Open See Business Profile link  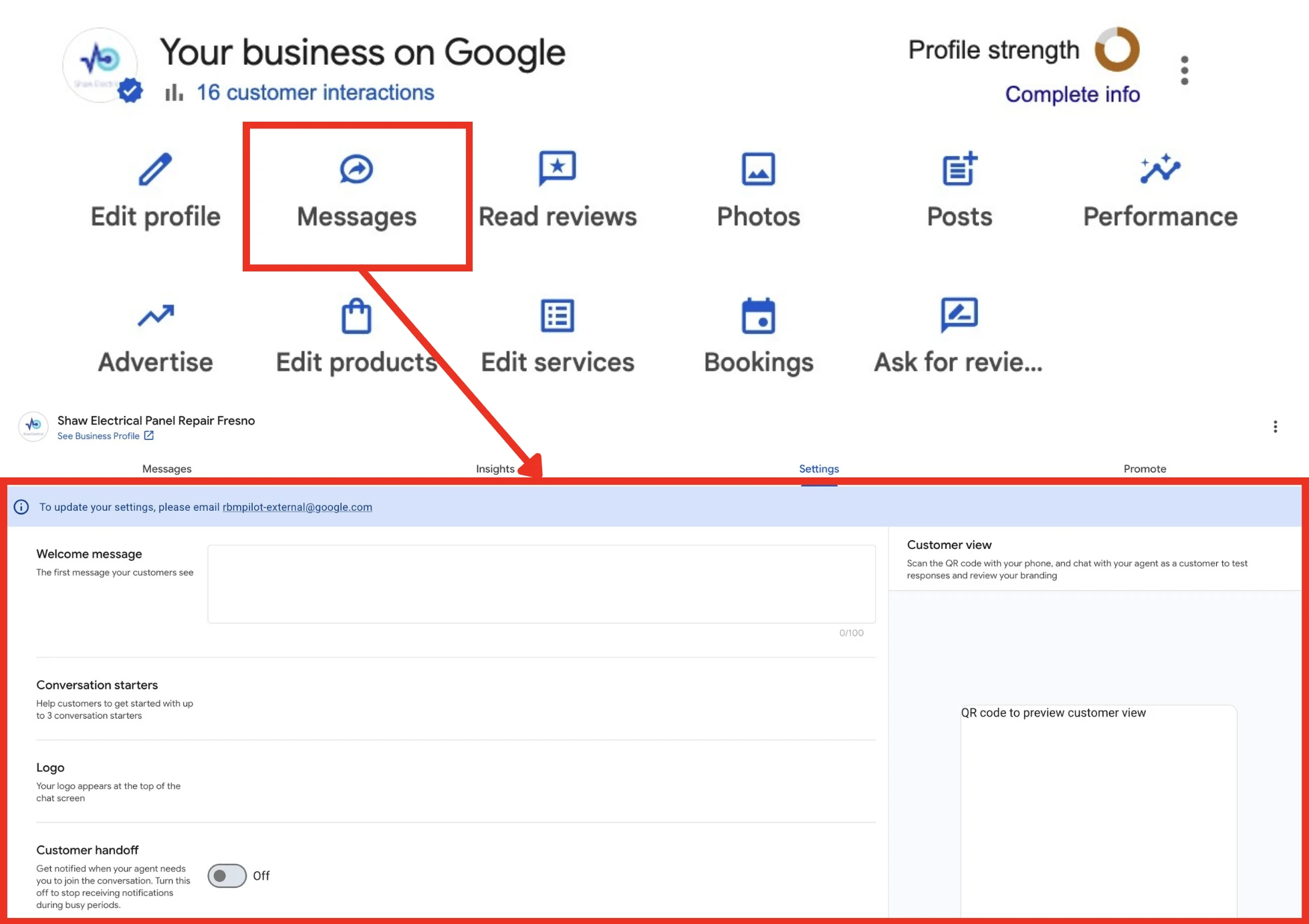pos(98,436)
